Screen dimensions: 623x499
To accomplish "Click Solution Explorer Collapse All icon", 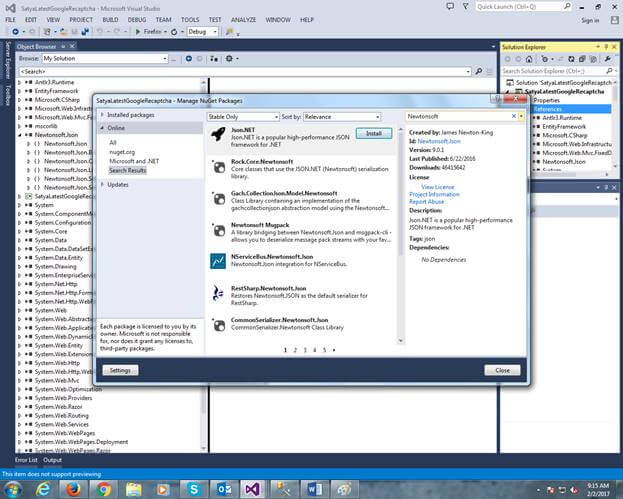I will [582, 59].
